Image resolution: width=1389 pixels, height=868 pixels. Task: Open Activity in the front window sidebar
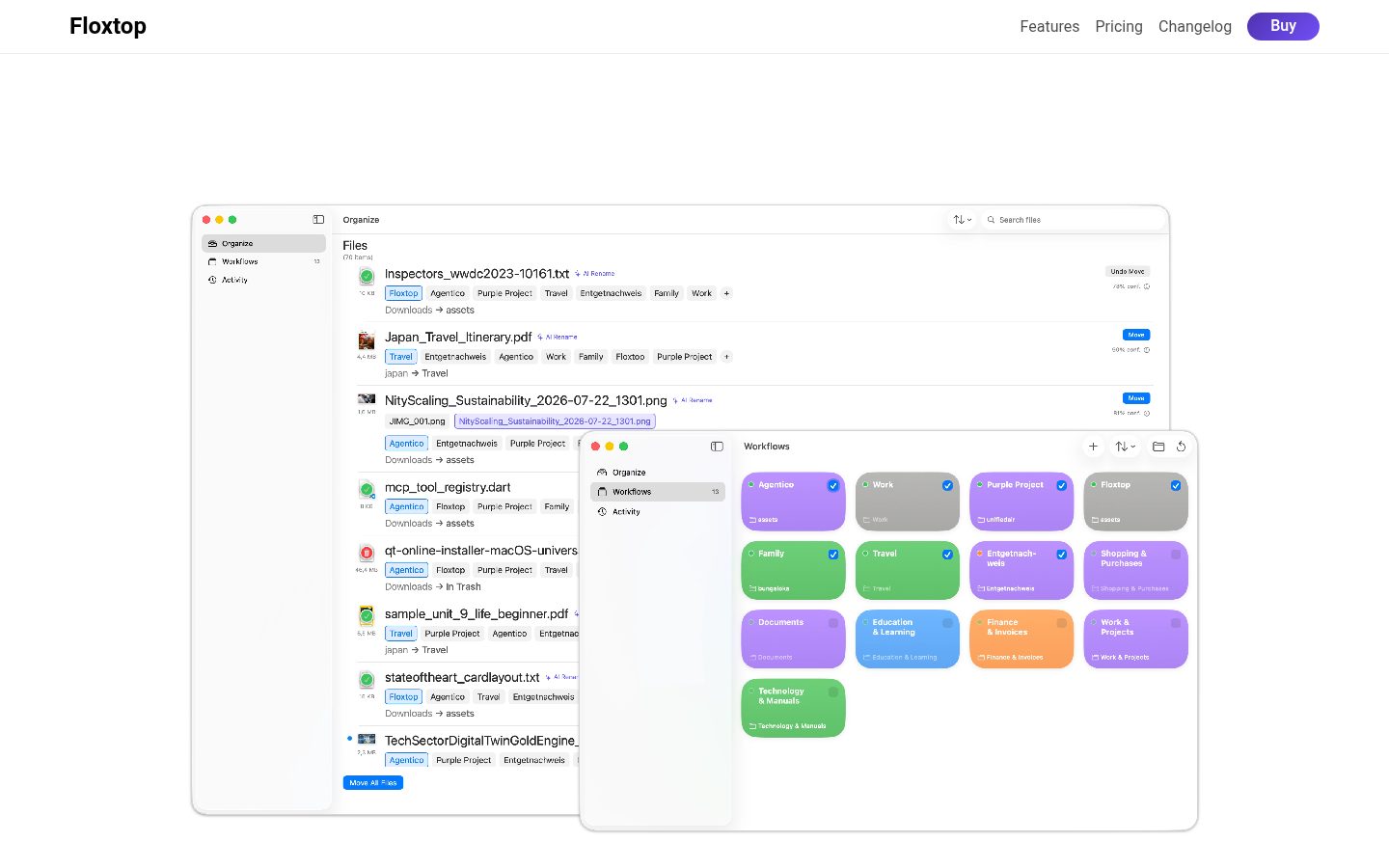coord(658,512)
